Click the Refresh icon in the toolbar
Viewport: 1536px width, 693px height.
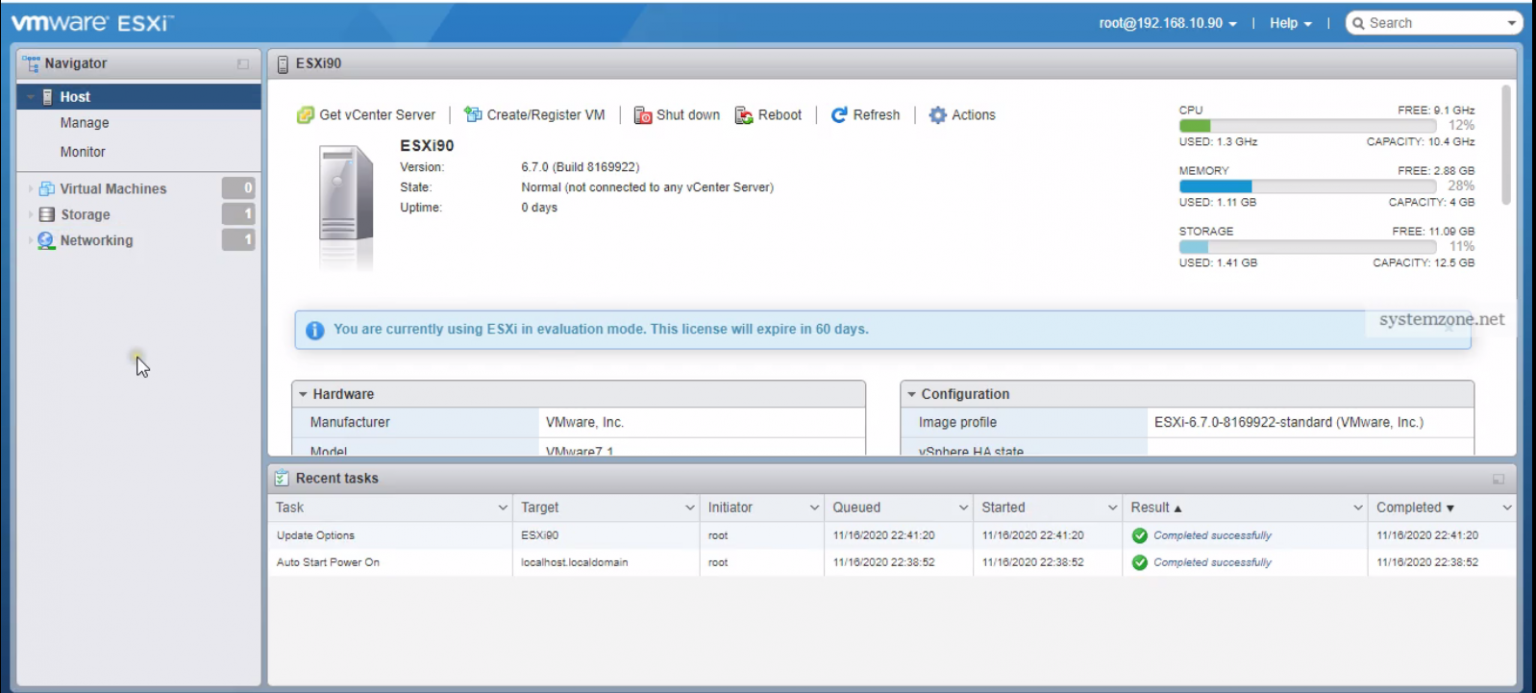[838, 114]
